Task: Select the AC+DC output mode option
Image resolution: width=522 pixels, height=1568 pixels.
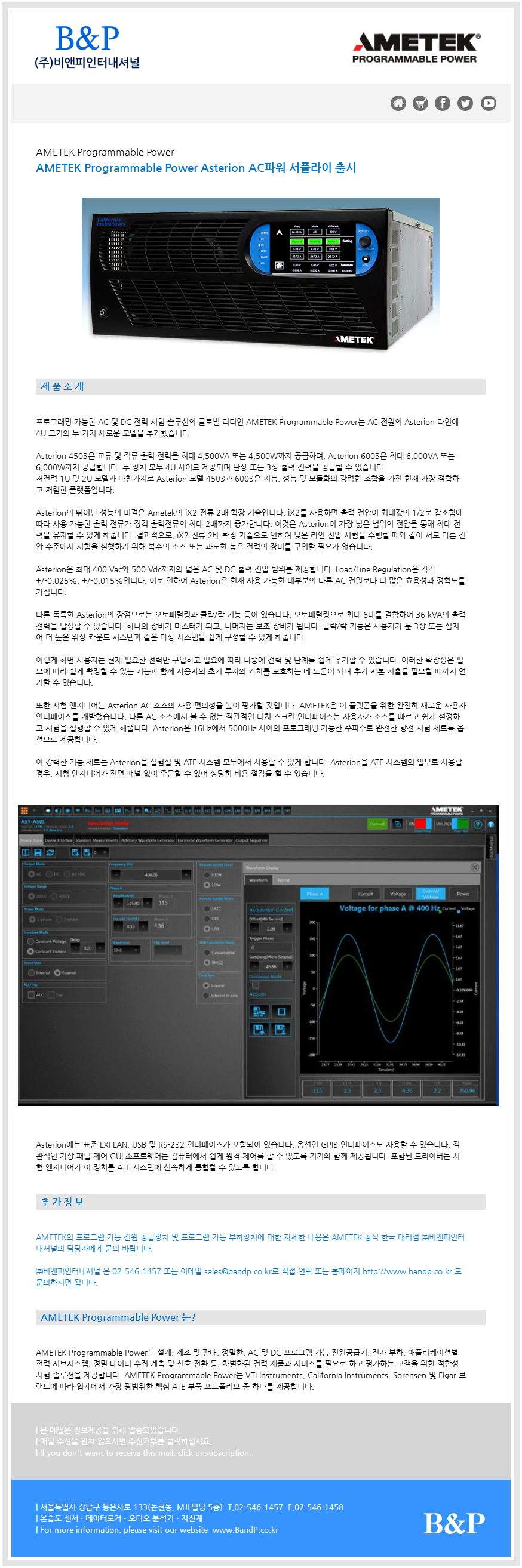Action: pos(67,874)
